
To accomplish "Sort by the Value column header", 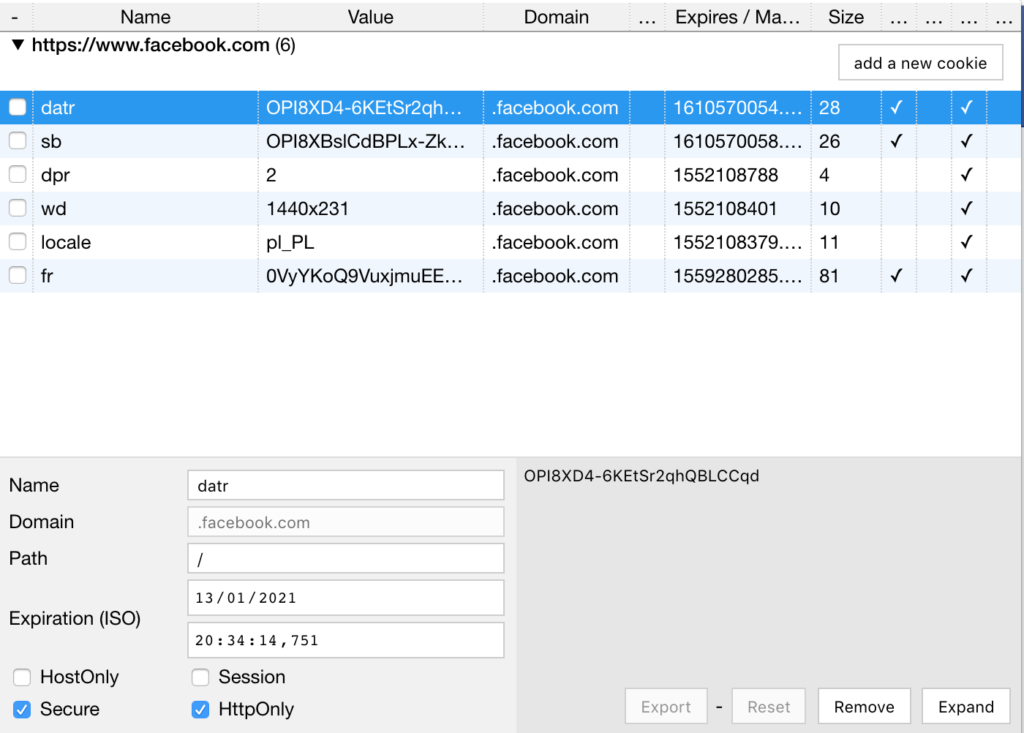I will [370, 17].
